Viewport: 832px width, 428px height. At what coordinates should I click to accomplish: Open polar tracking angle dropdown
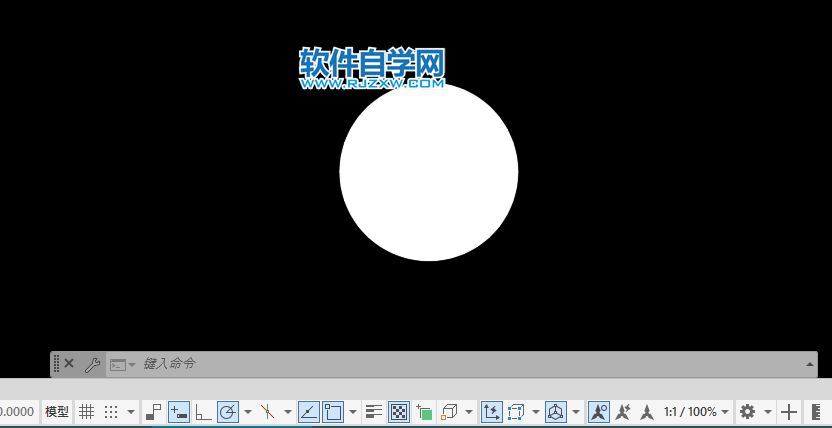248,412
